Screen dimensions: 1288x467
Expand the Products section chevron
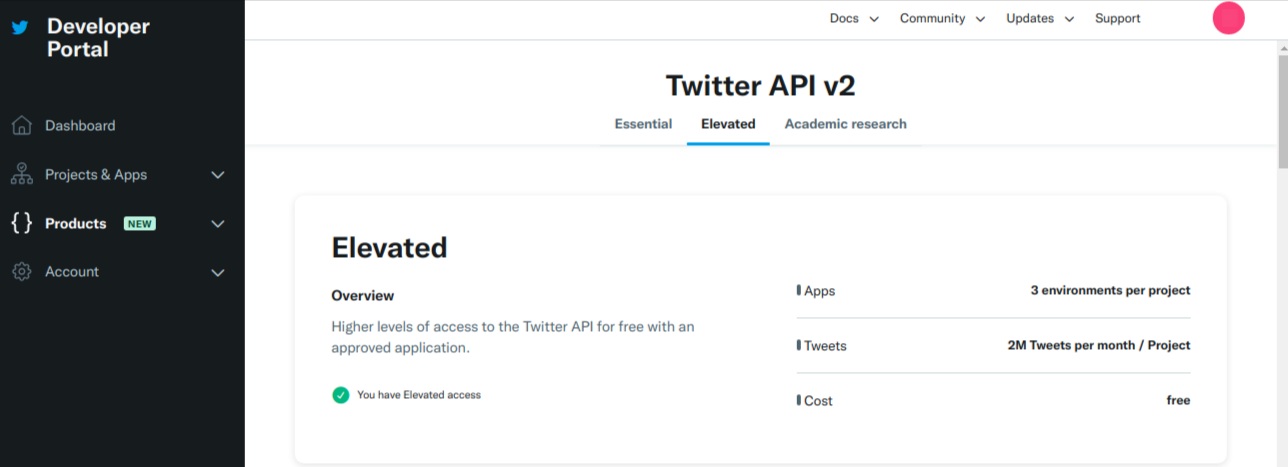point(218,224)
